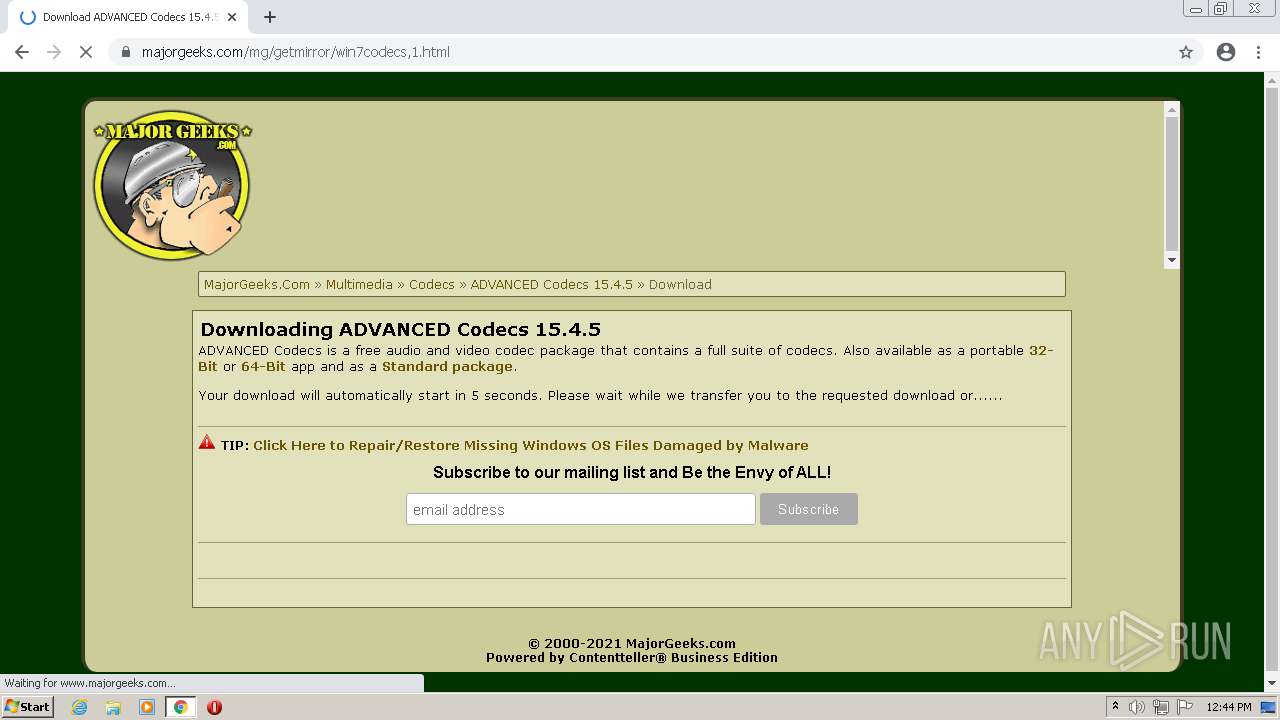Select the Download ADVANCED Codecs 15.4.5 tab

coord(127,17)
